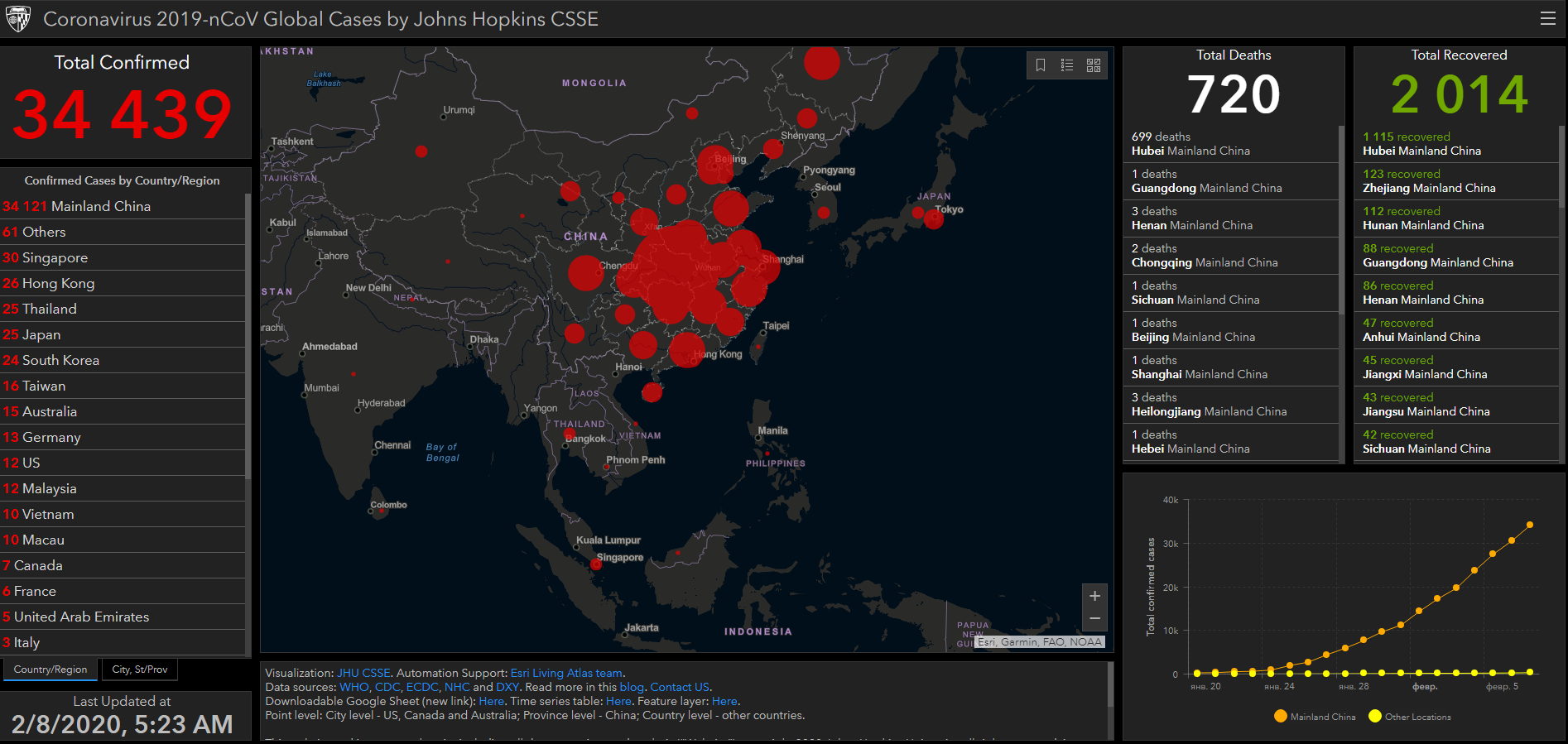Viewport: 1568px width, 744px height.
Task: Select the 13 Germany row
Action: (x=123, y=437)
